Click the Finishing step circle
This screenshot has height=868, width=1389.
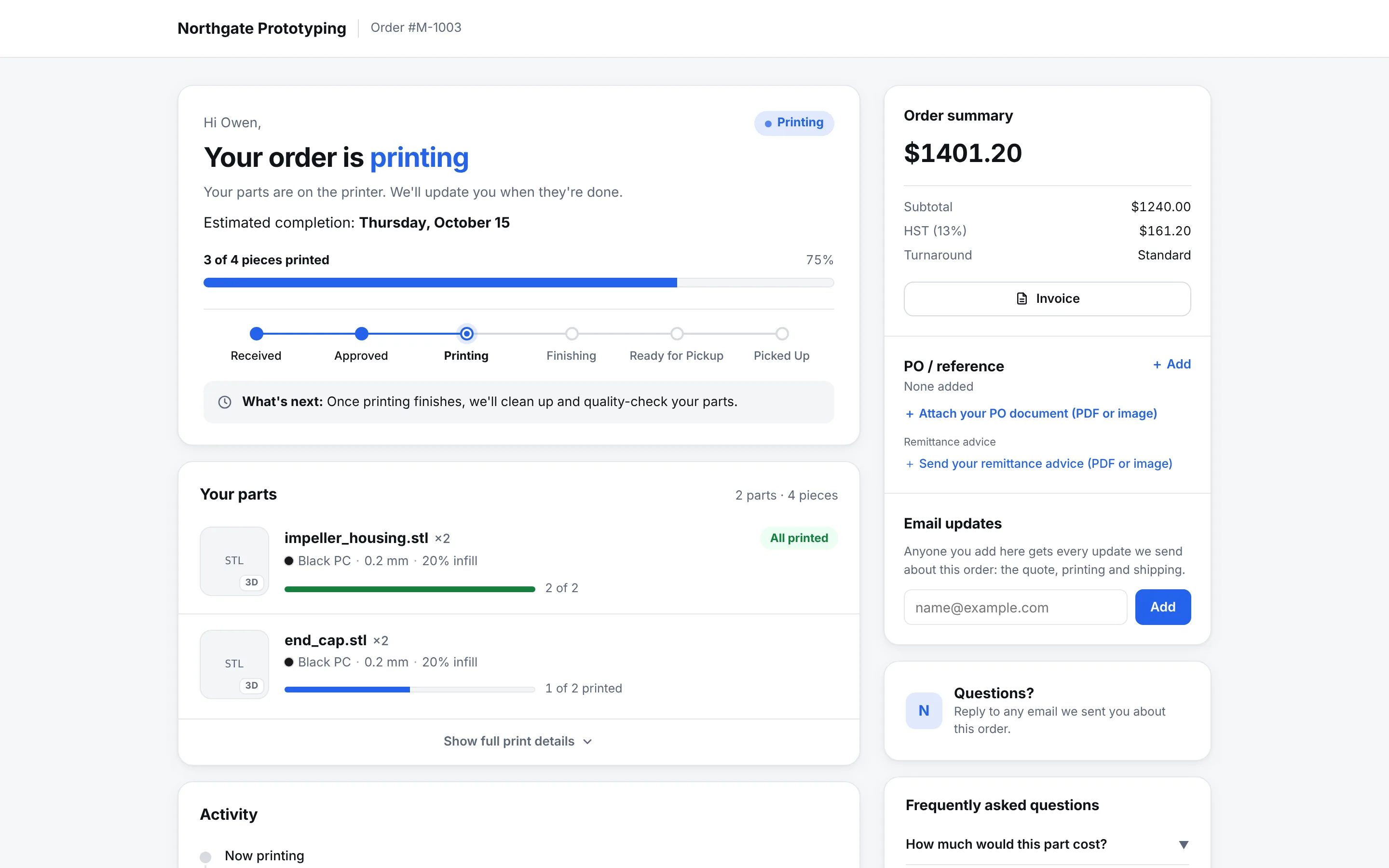coord(572,334)
